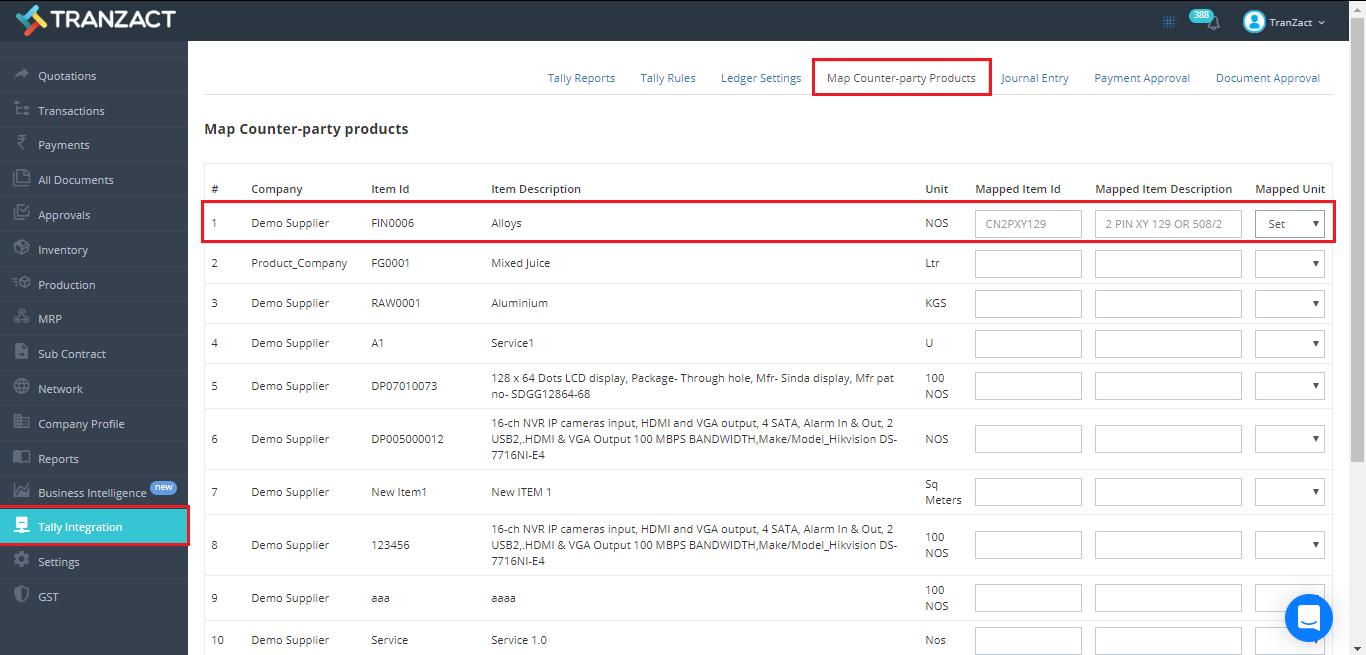Click the Tally Integration sidebar icon
The width and height of the screenshot is (1366, 655).
[x=21, y=526]
